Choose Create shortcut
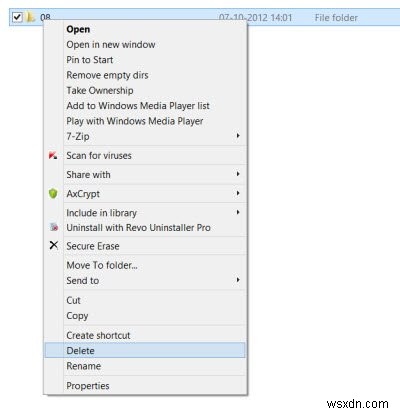The image size is (400, 414). pos(145,335)
